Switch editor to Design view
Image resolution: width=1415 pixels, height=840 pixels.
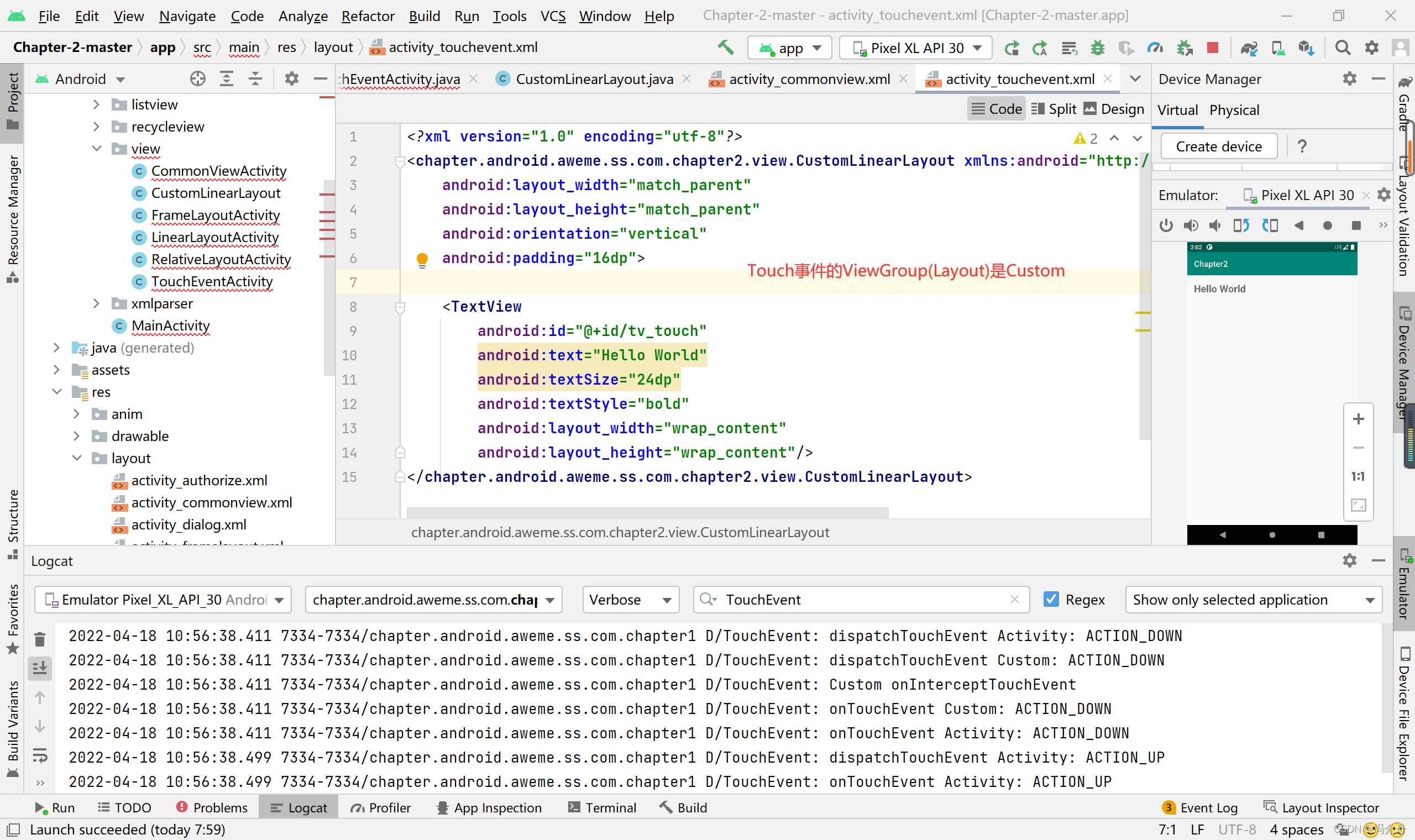(x=1113, y=109)
